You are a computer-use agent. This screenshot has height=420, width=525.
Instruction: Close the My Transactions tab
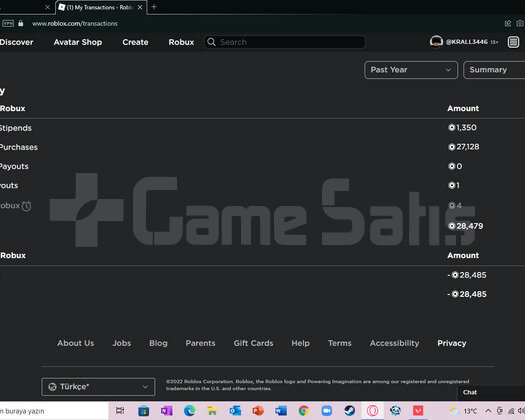tap(140, 7)
